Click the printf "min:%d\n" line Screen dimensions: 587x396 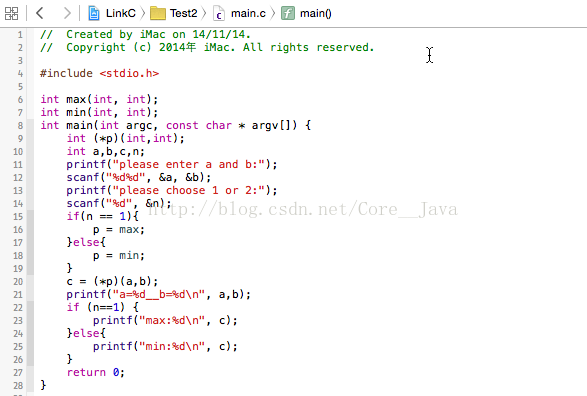(165, 347)
